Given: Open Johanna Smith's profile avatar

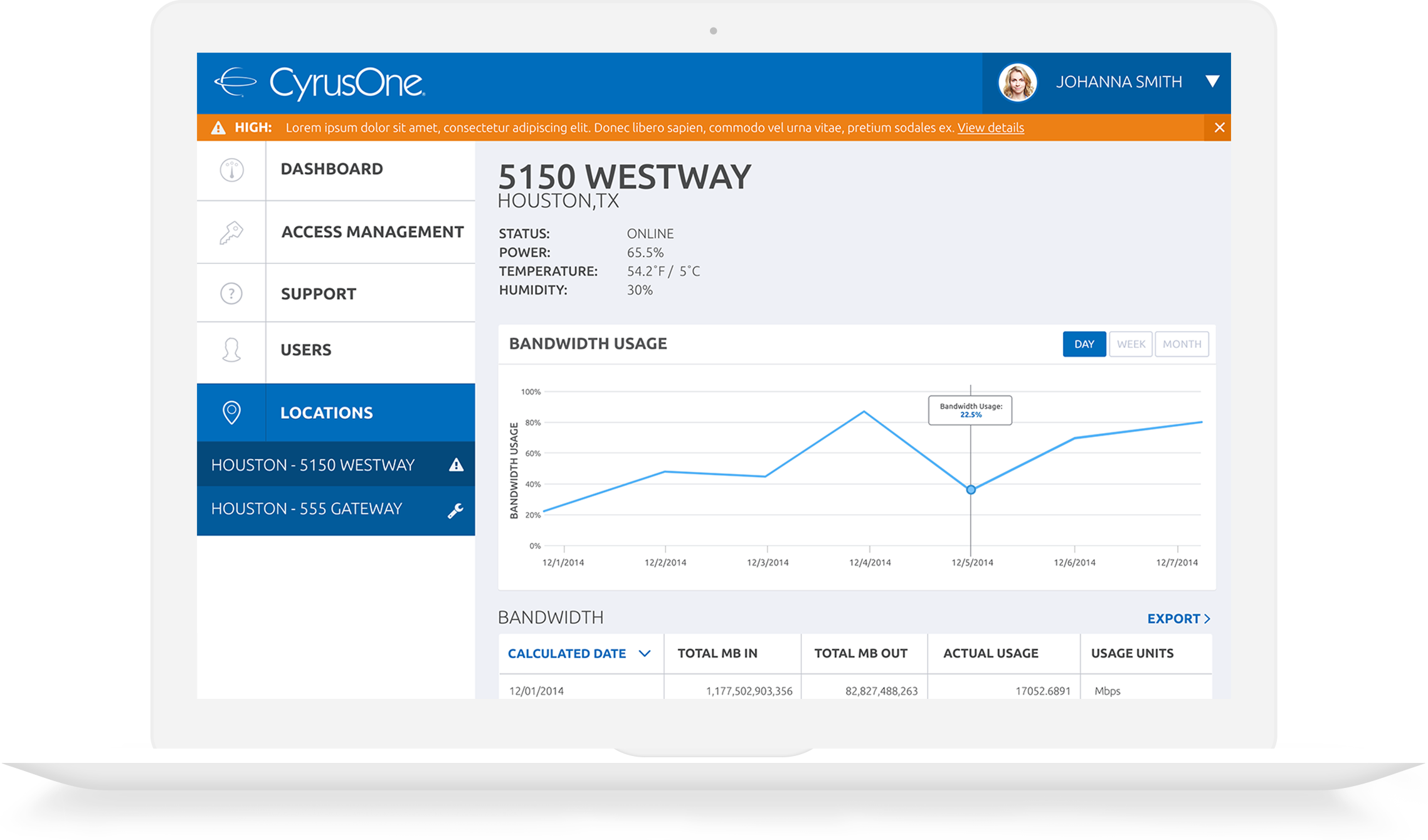Looking at the screenshot, I should coord(1017,82).
